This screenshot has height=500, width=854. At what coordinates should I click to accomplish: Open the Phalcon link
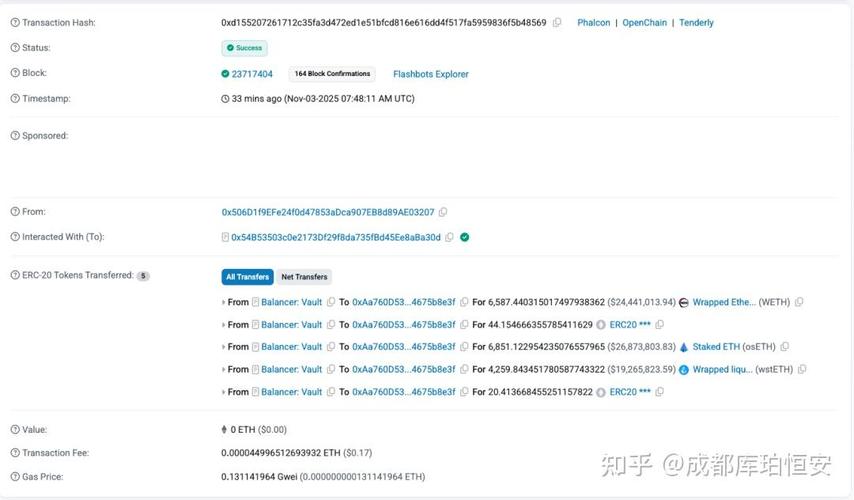593,22
